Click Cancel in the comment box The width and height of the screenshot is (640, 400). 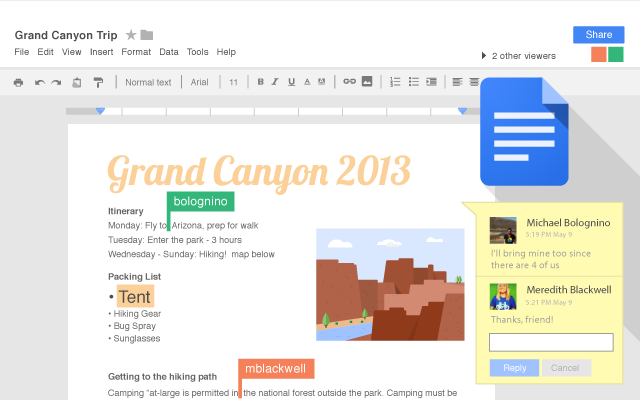pyautogui.click(x=565, y=368)
